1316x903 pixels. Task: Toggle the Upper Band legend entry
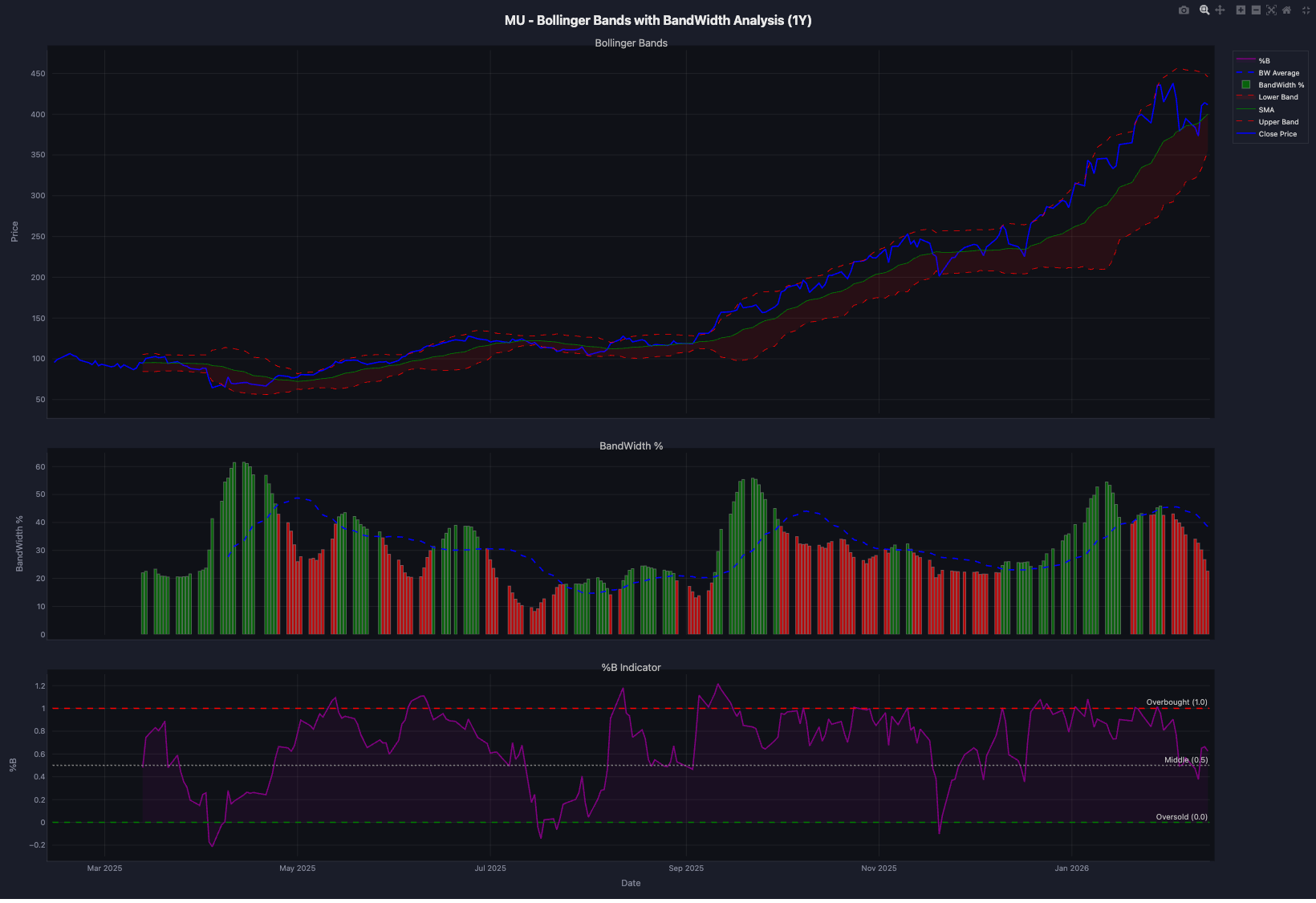pos(1277,121)
